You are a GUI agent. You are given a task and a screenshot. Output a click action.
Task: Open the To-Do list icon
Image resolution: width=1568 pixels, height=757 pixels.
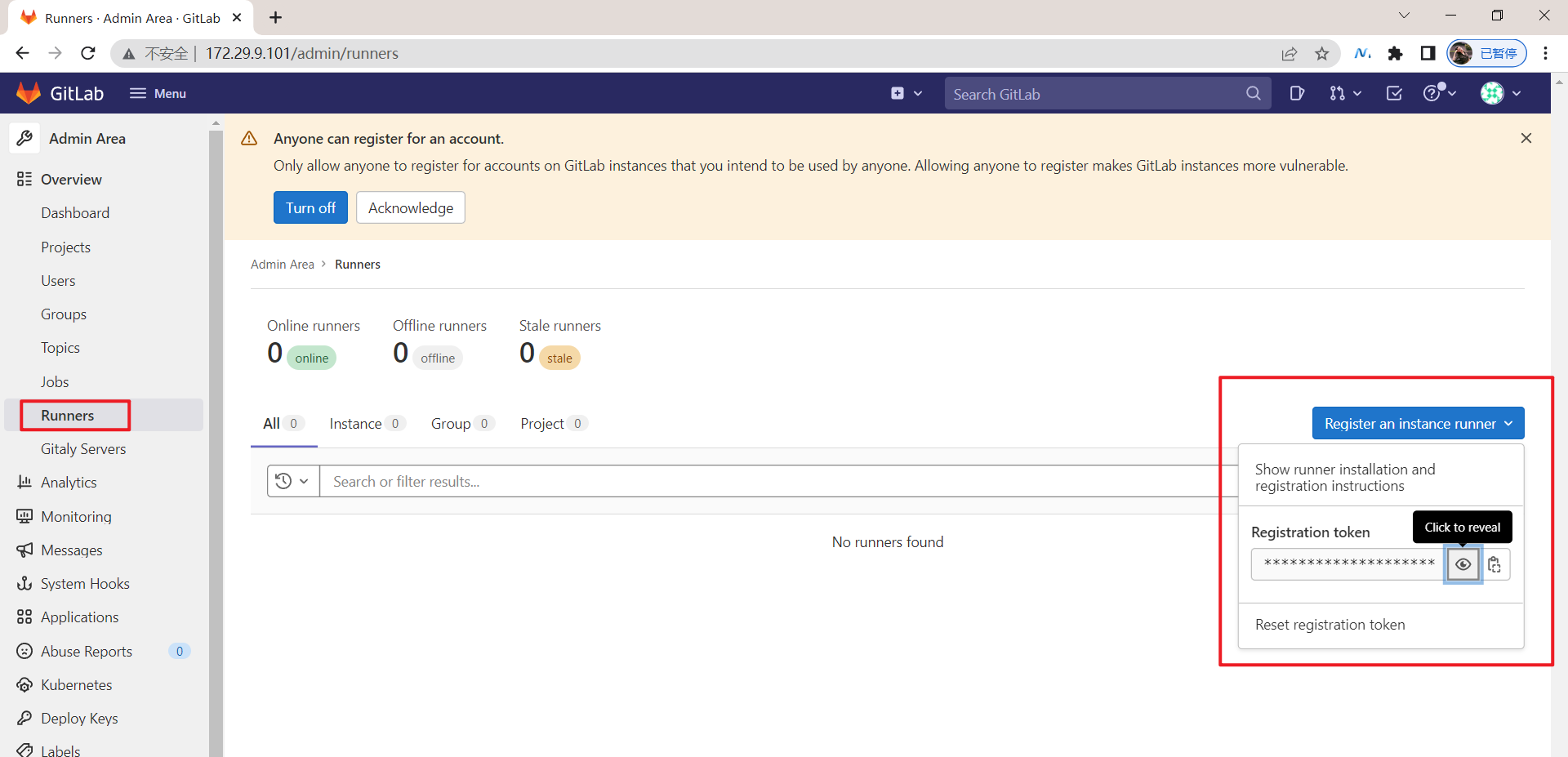tap(1394, 93)
